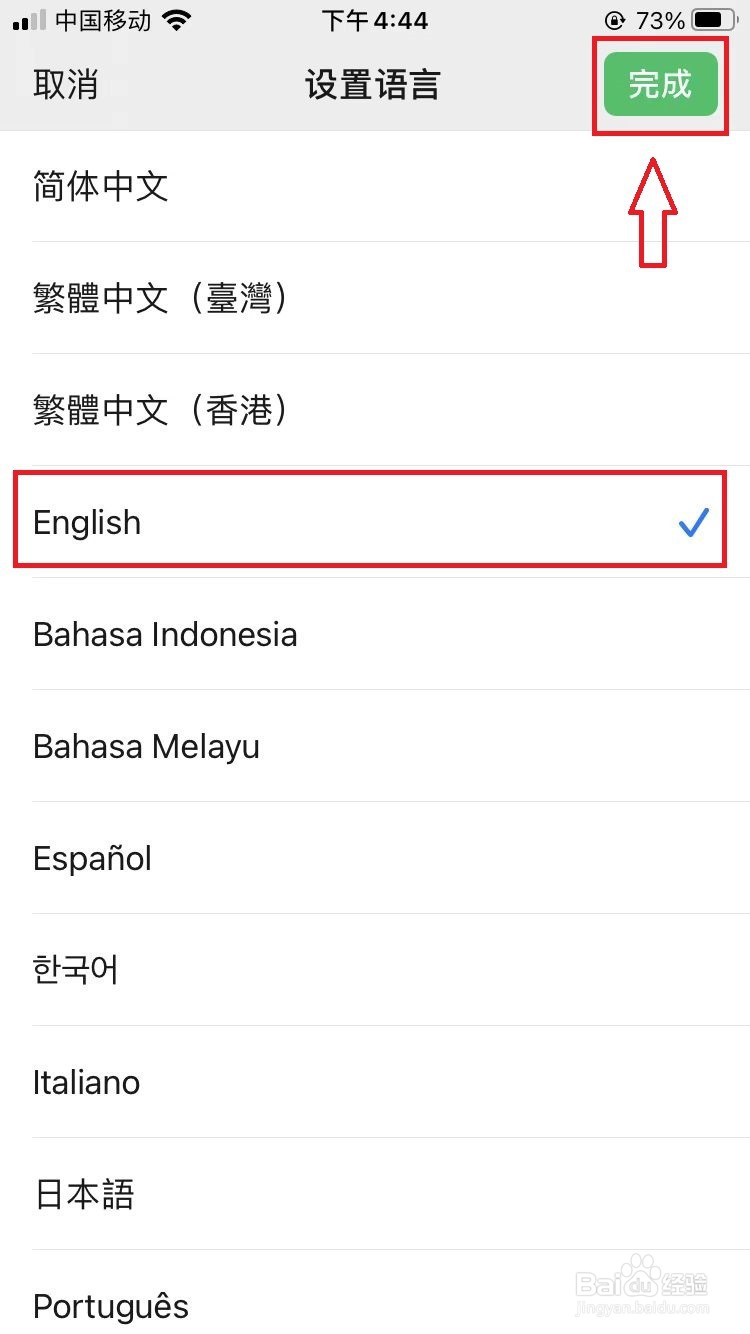Image resolution: width=750 pixels, height=1334 pixels.
Task: Pick Español from the language list
Action: coord(92,858)
